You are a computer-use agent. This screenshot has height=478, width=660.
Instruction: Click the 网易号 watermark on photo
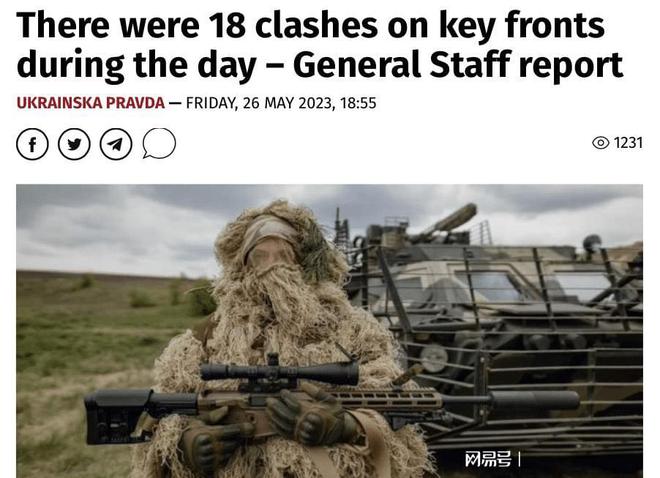tap(488, 459)
